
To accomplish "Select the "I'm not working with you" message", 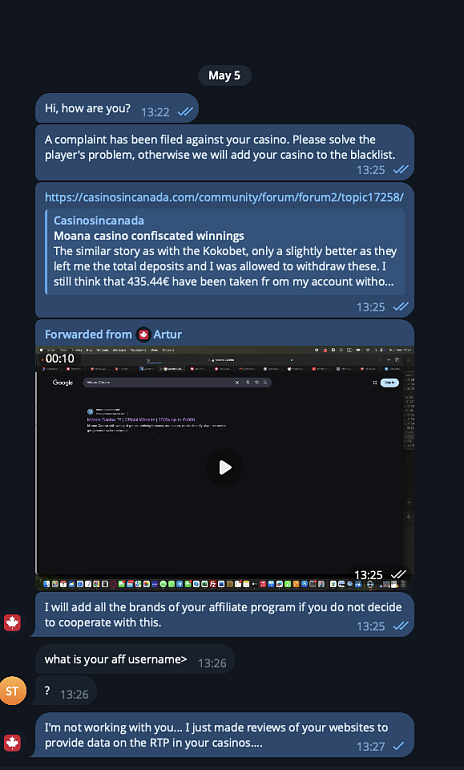I will [224, 735].
